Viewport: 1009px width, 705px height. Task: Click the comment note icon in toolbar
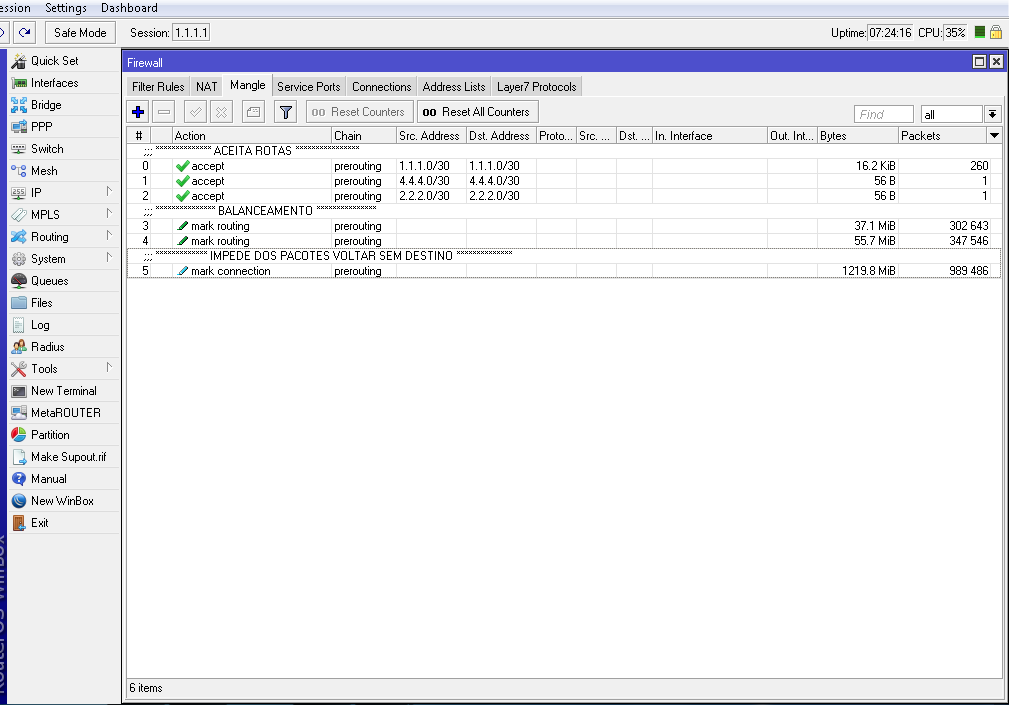[254, 112]
